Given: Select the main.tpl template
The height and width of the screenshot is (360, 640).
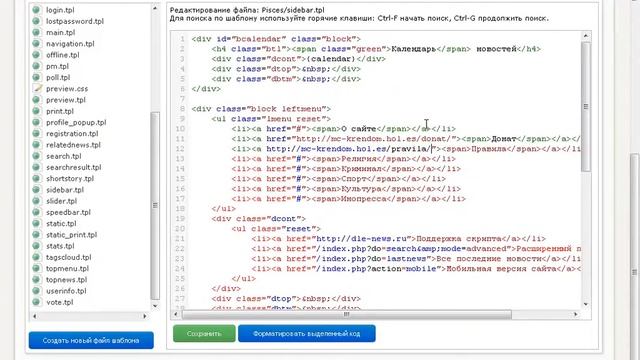Looking at the screenshot, I should coord(60,32).
